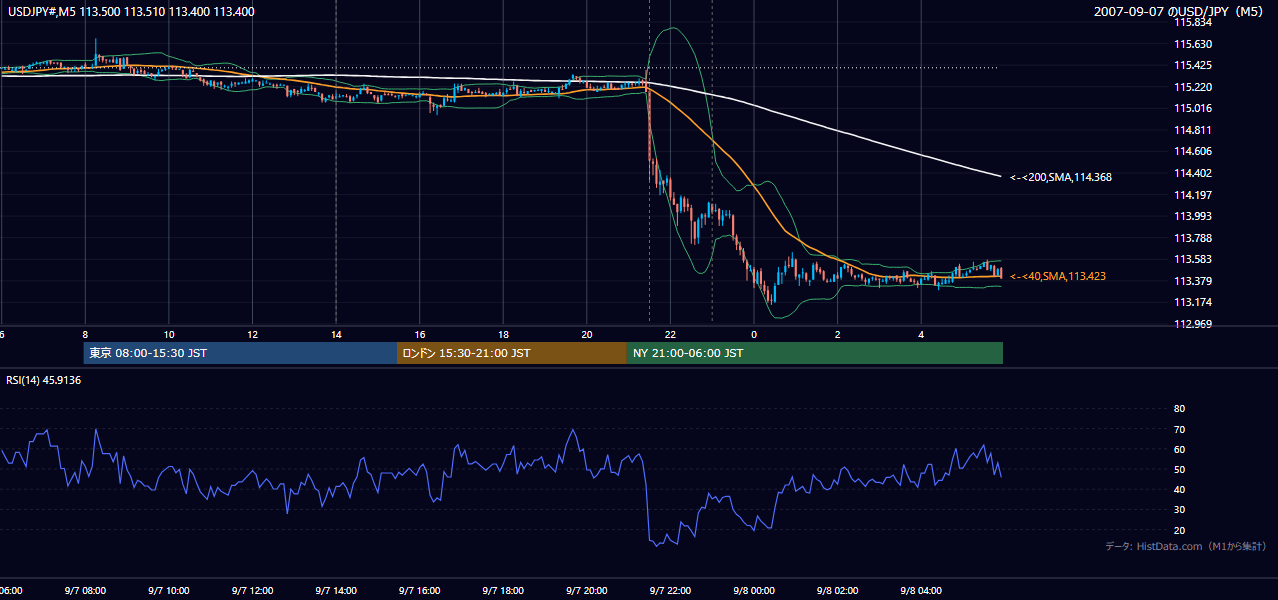This screenshot has height=600, width=1278.
Task: Click price axis value 115.630
Action: [1192, 44]
